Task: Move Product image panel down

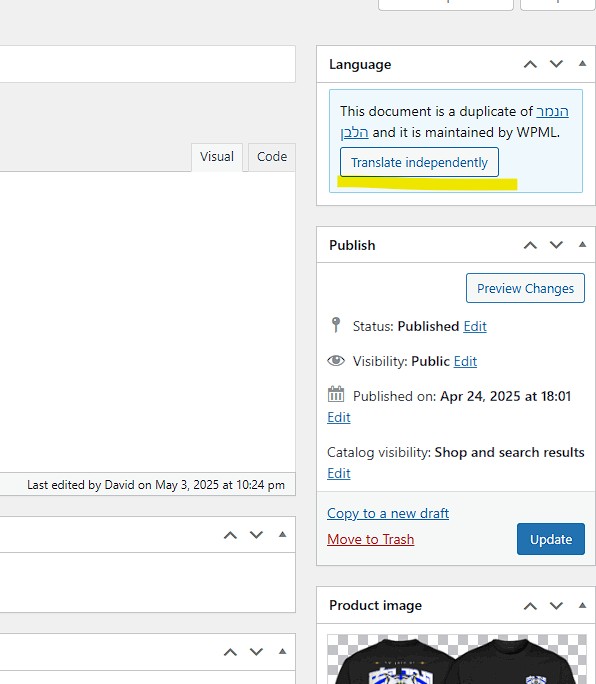Action: 556,605
